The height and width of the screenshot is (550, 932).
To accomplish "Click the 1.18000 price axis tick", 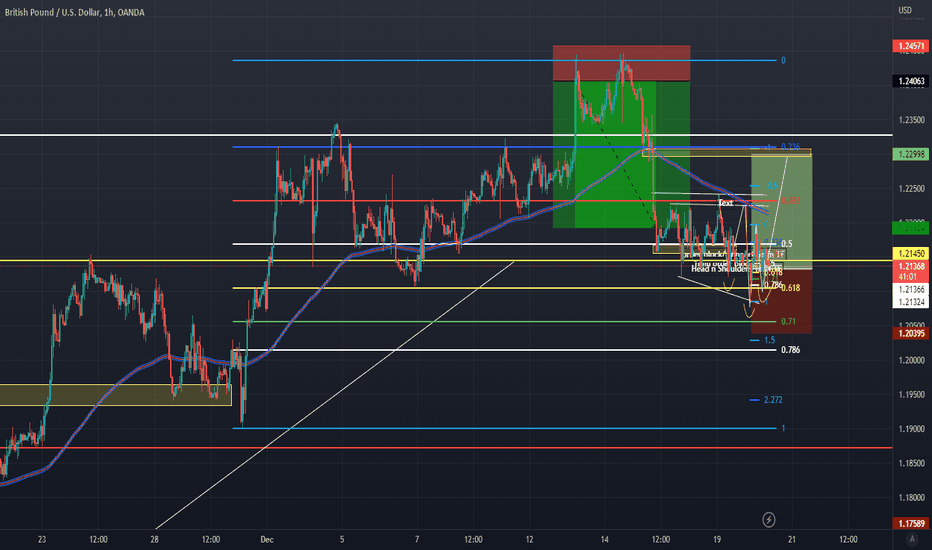I will coord(911,498).
